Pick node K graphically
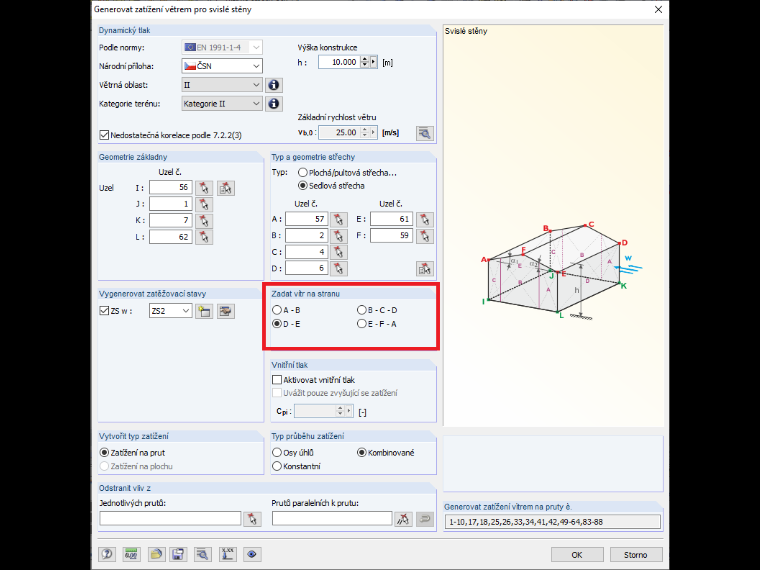This screenshot has width=760, height=570. [204, 221]
